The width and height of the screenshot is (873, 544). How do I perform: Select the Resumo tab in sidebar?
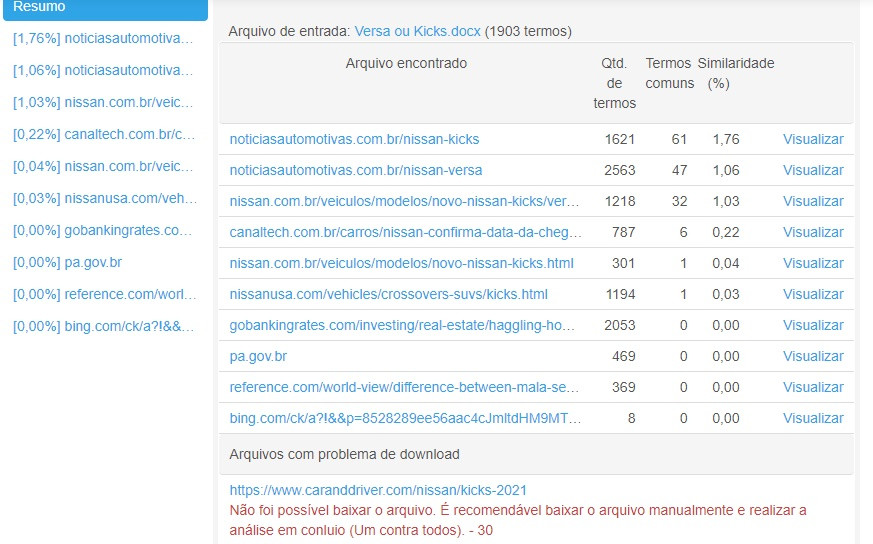pos(105,8)
